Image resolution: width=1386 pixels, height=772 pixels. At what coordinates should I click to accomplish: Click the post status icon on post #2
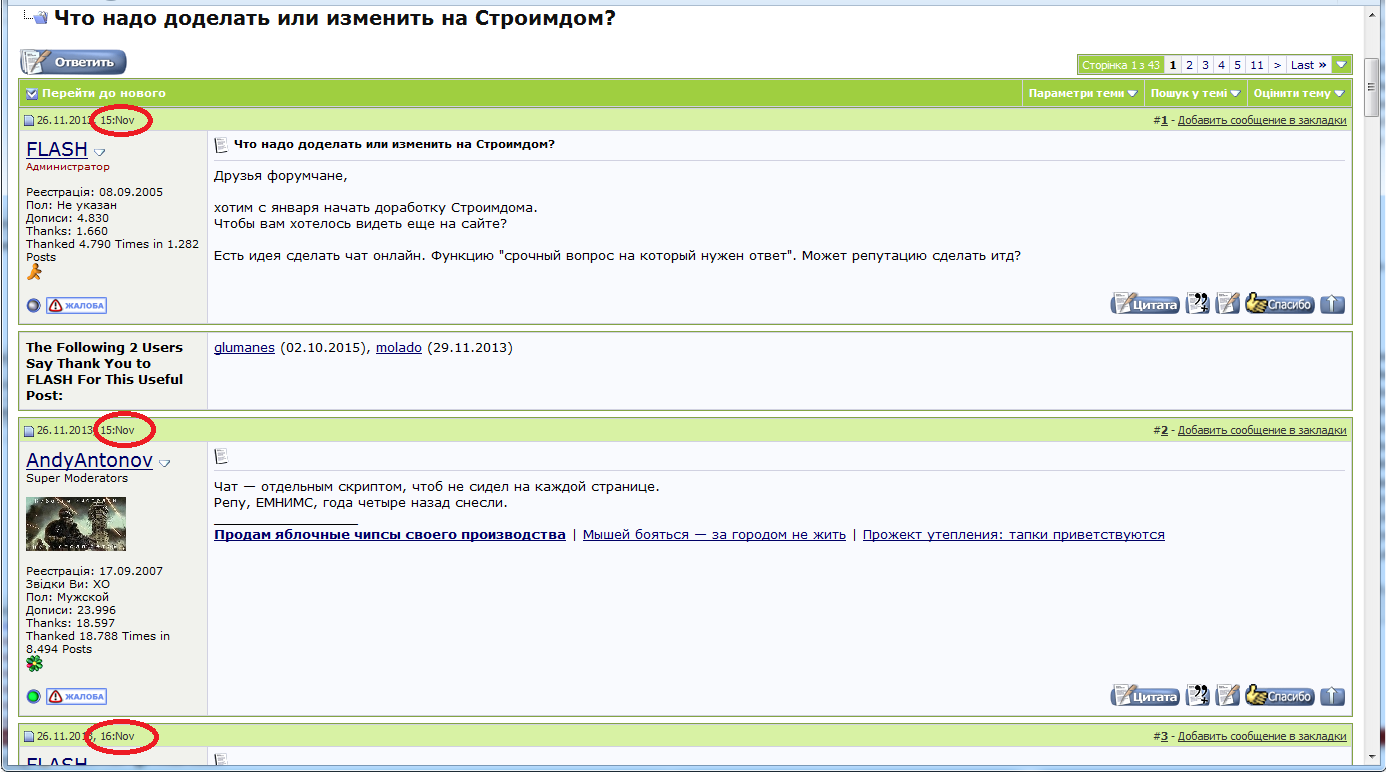point(29,431)
